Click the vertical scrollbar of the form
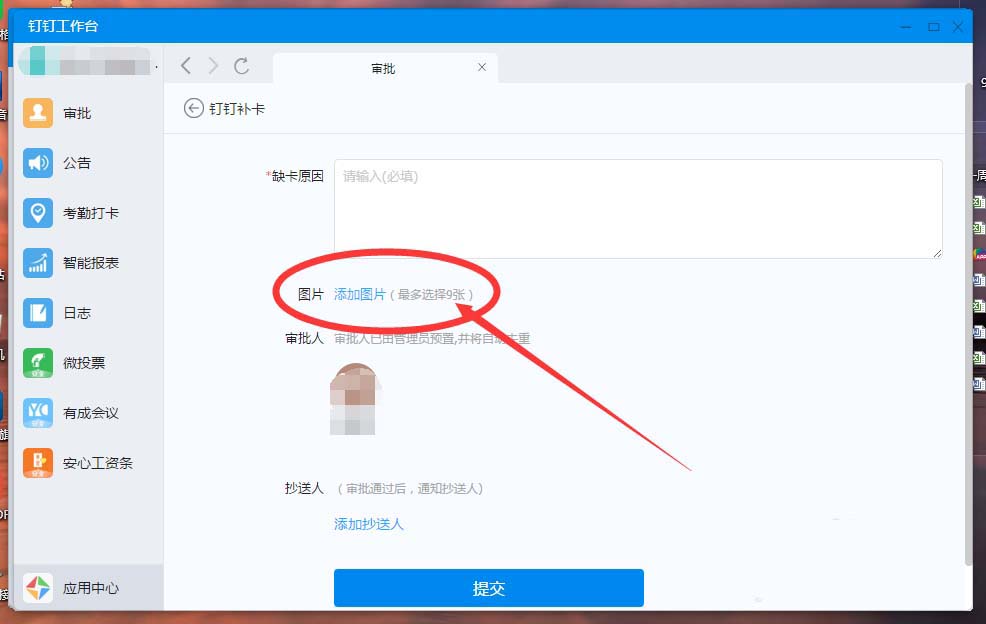 (x=968, y=324)
